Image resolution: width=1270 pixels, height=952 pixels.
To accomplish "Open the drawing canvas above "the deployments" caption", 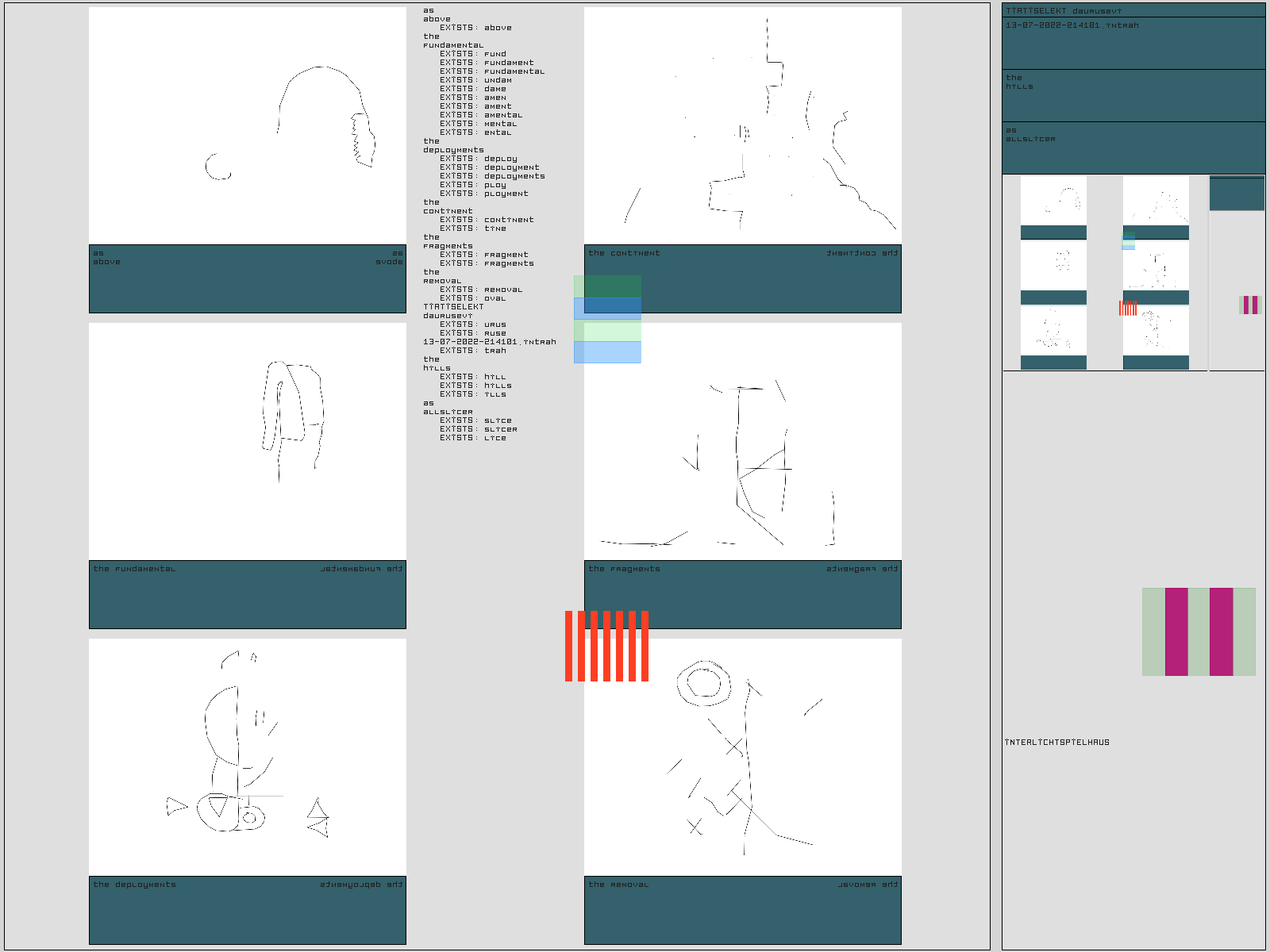I will (248, 757).
